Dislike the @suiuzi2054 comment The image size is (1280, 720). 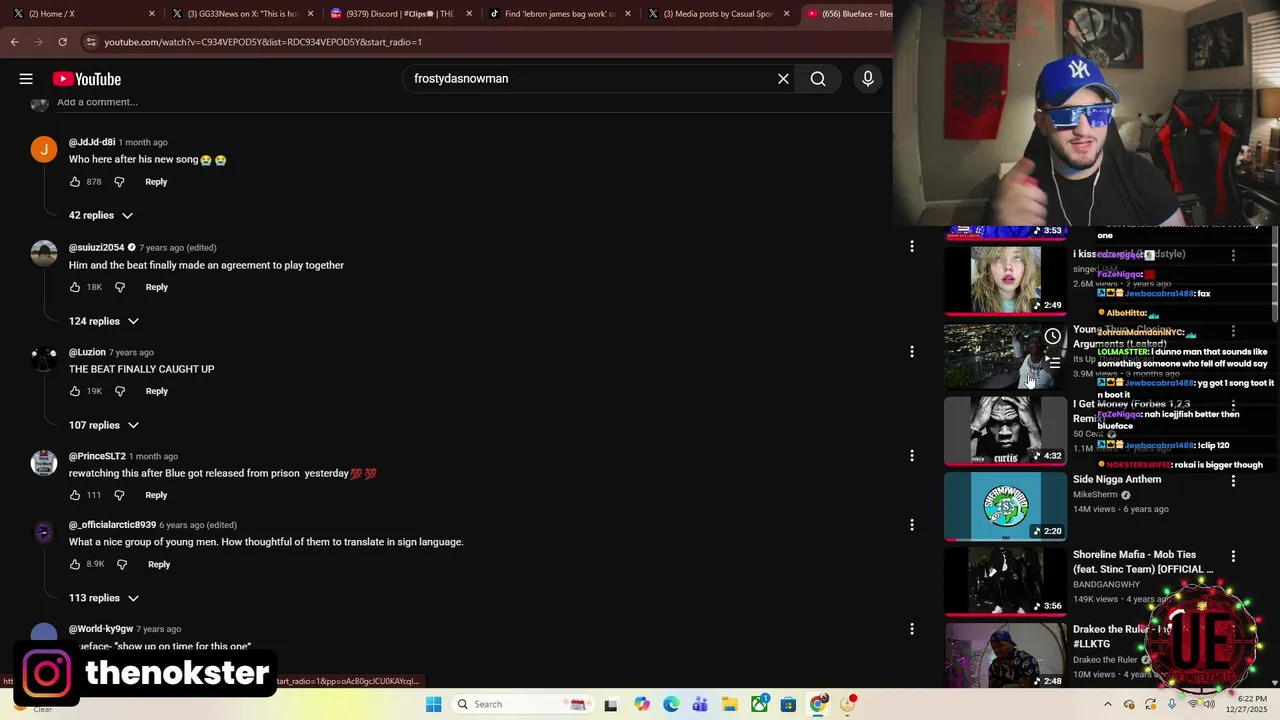[x=120, y=287]
